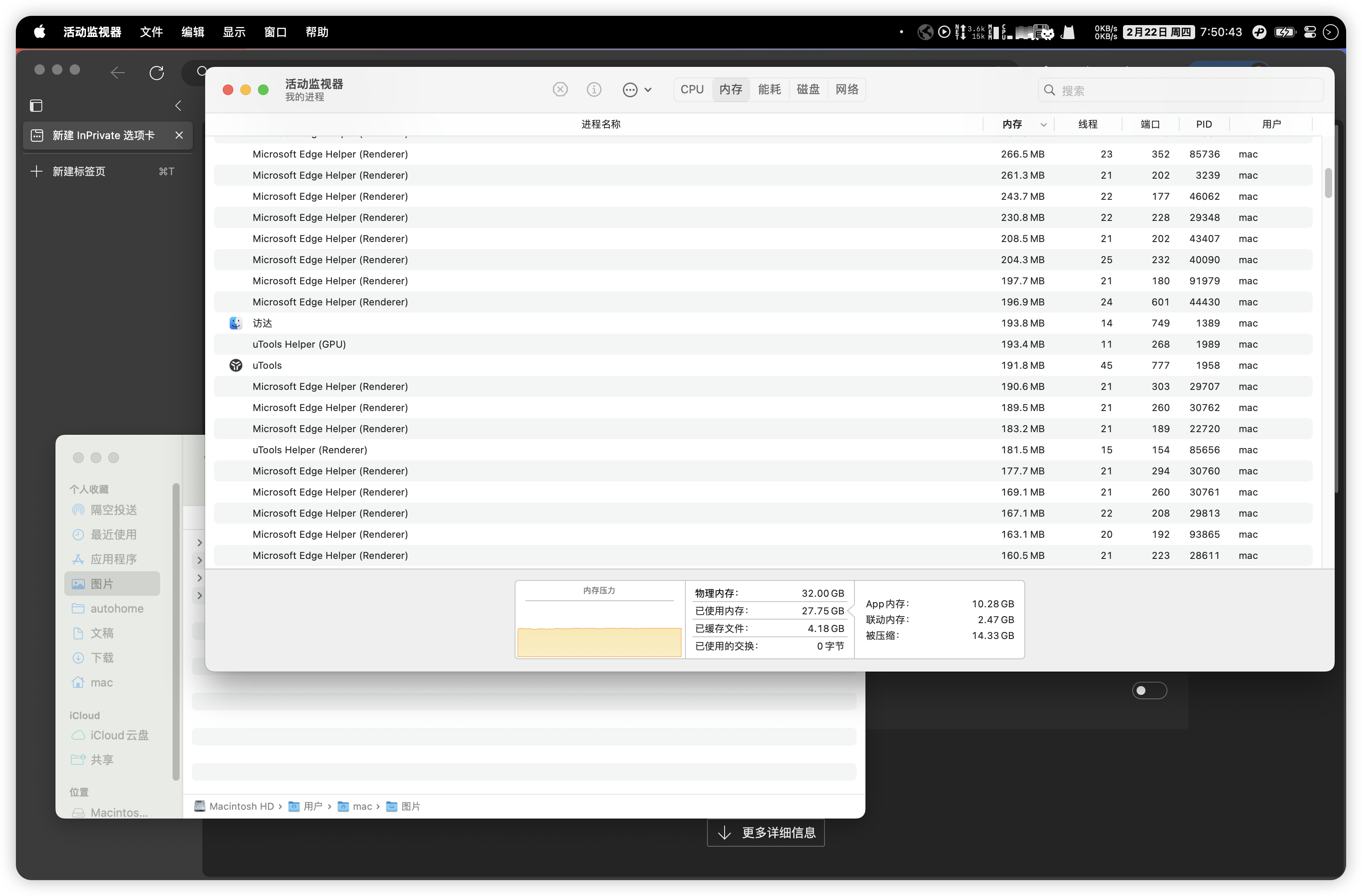Open the 文件 menu

151,32
